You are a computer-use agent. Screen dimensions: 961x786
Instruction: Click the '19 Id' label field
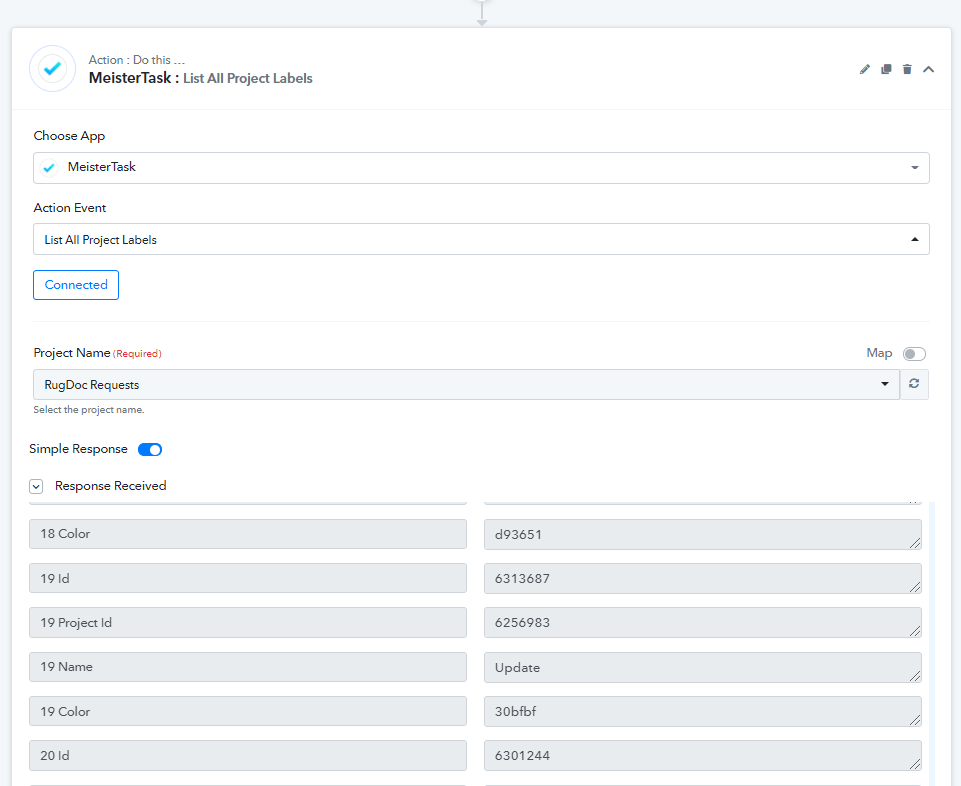coord(248,578)
